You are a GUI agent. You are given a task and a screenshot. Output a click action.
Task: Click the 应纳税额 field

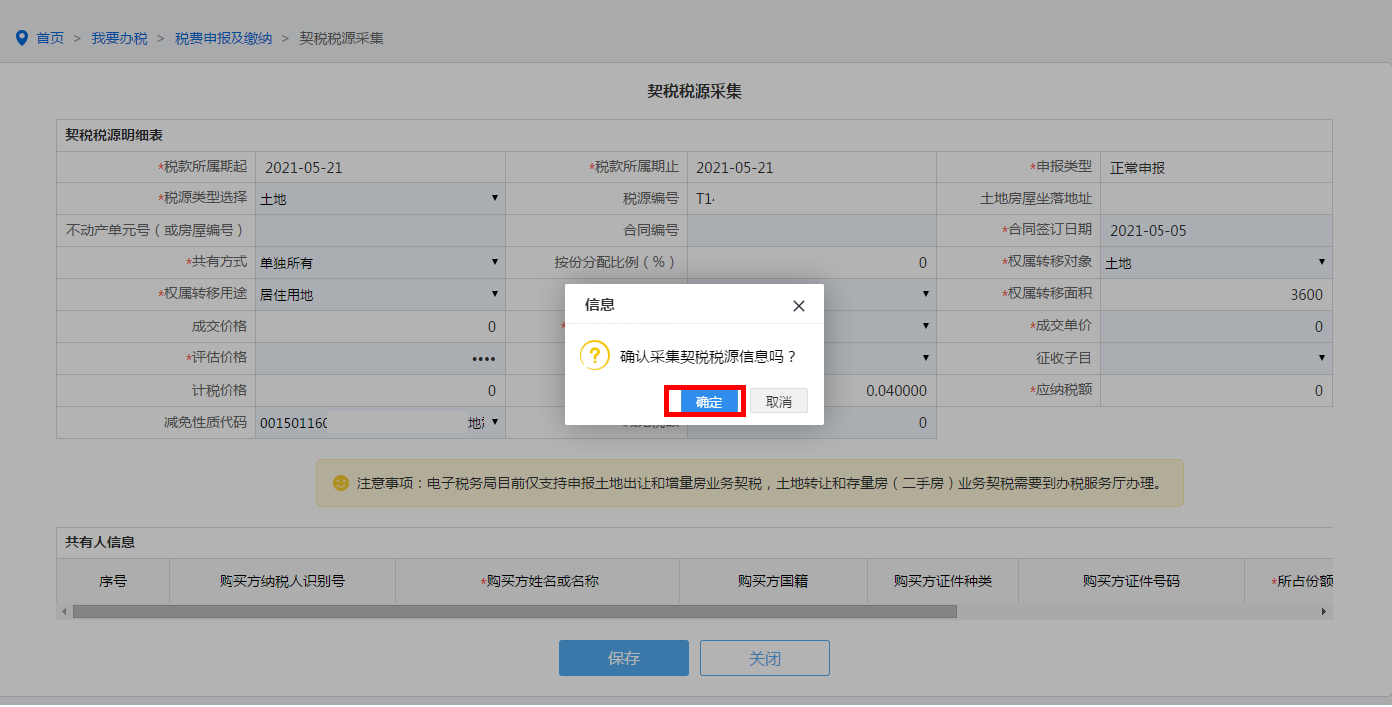pos(1216,391)
